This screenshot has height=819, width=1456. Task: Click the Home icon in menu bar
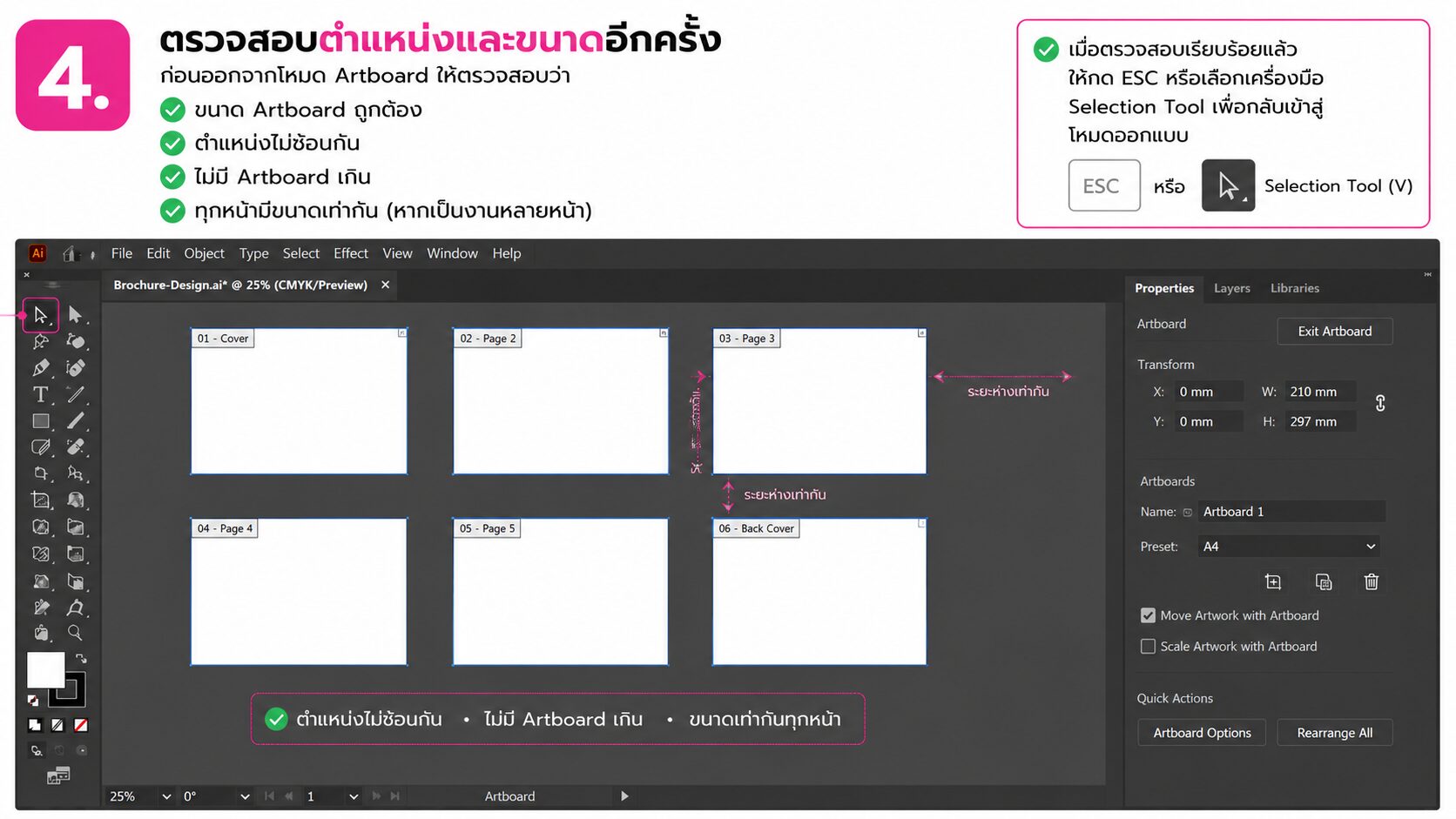71,253
